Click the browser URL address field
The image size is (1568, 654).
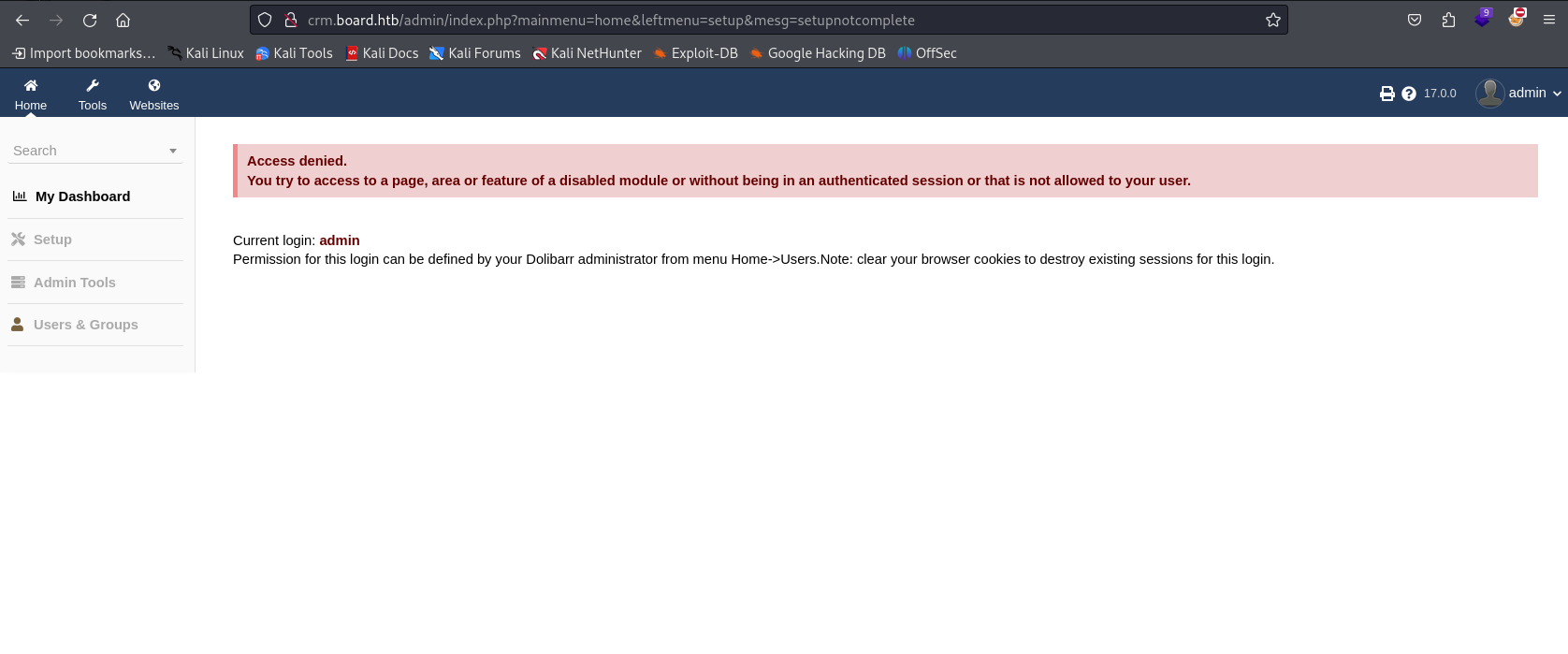click(767, 20)
